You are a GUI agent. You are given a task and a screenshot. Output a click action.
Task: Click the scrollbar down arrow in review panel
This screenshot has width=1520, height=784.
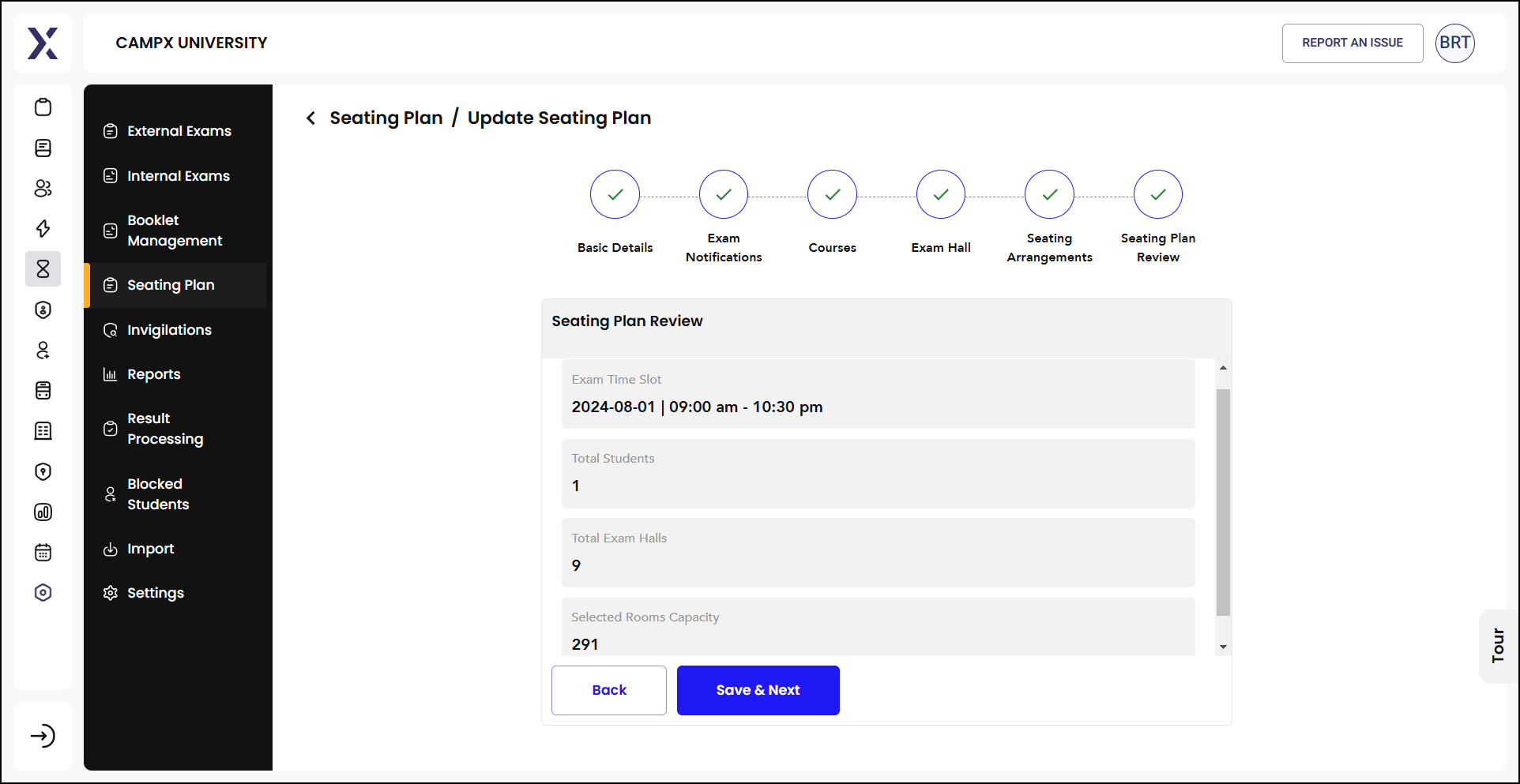1223,647
